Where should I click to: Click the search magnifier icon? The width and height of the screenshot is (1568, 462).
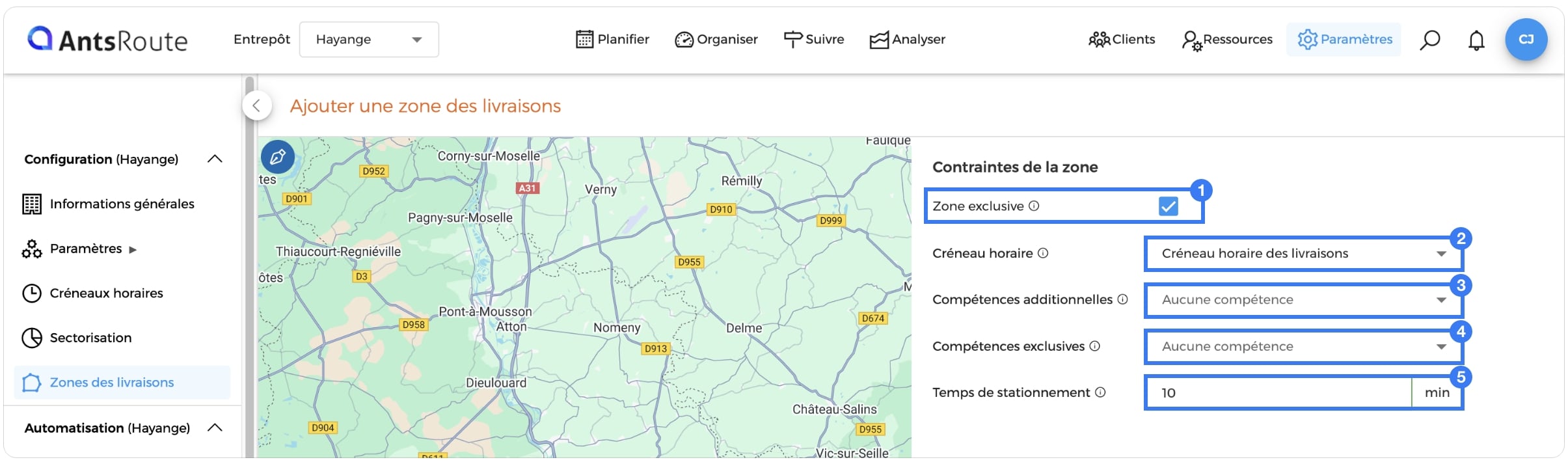pos(1429,40)
